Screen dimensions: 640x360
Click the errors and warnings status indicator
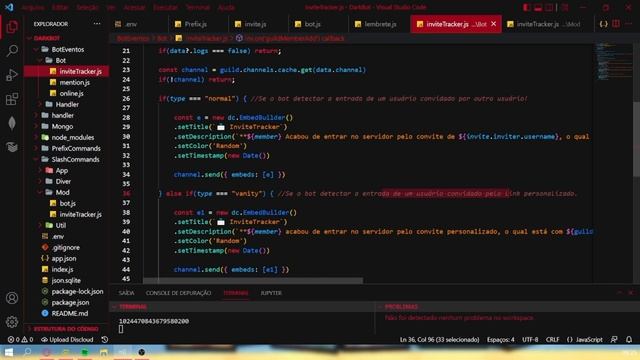click(20, 340)
